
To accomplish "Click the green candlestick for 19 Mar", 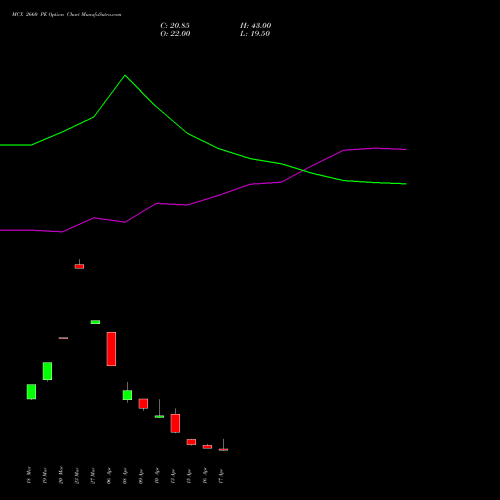I will [47, 371].
